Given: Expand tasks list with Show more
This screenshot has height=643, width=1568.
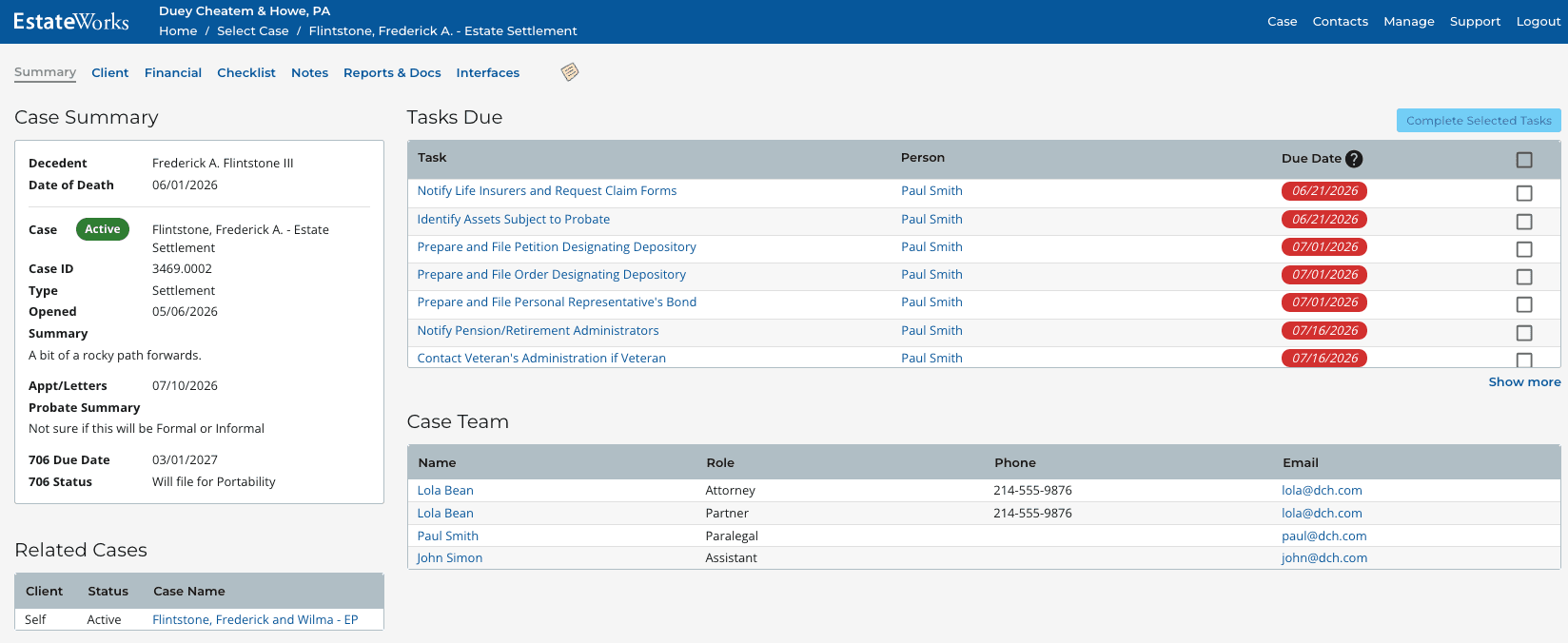Looking at the screenshot, I should 1524,381.
